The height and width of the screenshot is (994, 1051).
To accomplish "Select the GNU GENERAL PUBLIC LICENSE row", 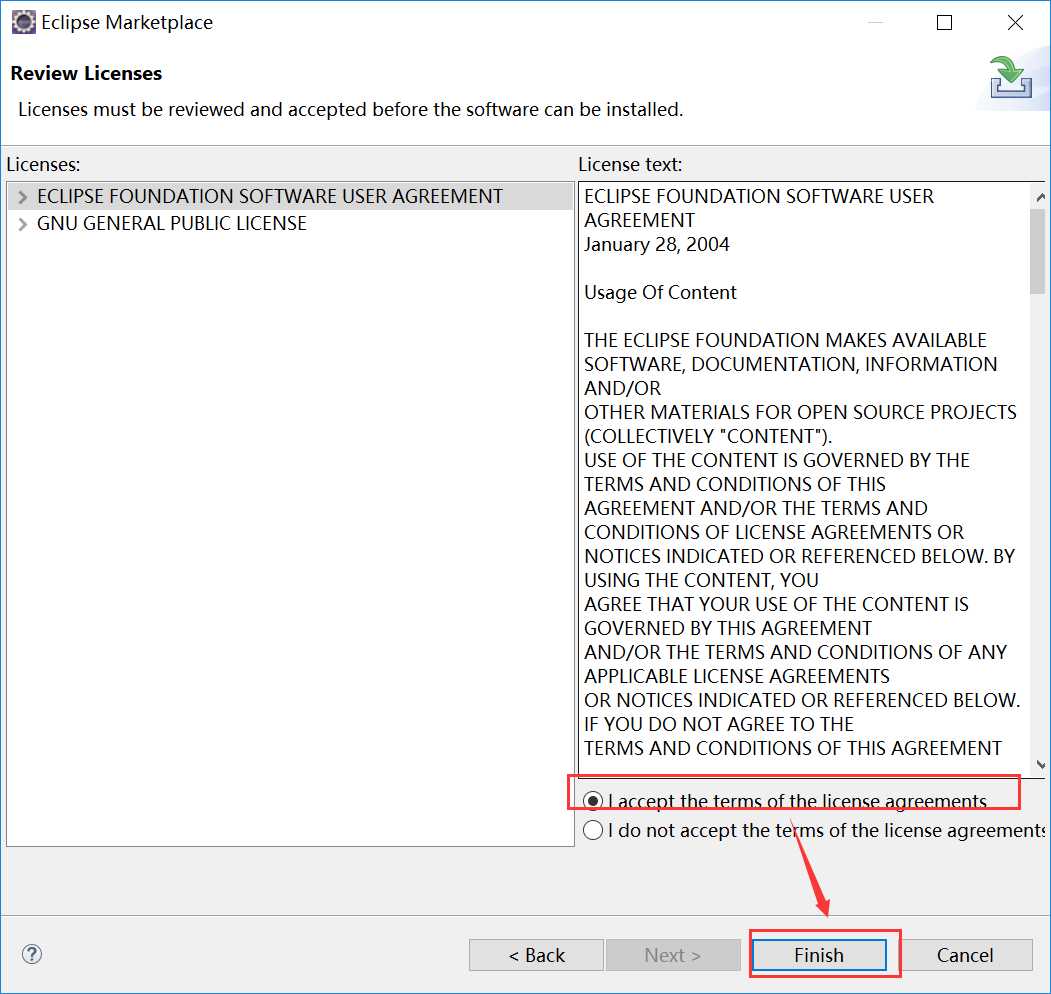I will [290, 224].
